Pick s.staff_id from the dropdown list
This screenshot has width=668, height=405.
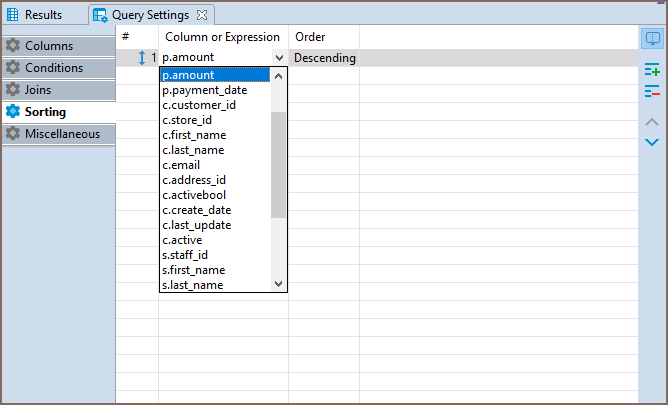pyautogui.click(x=185, y=255)
